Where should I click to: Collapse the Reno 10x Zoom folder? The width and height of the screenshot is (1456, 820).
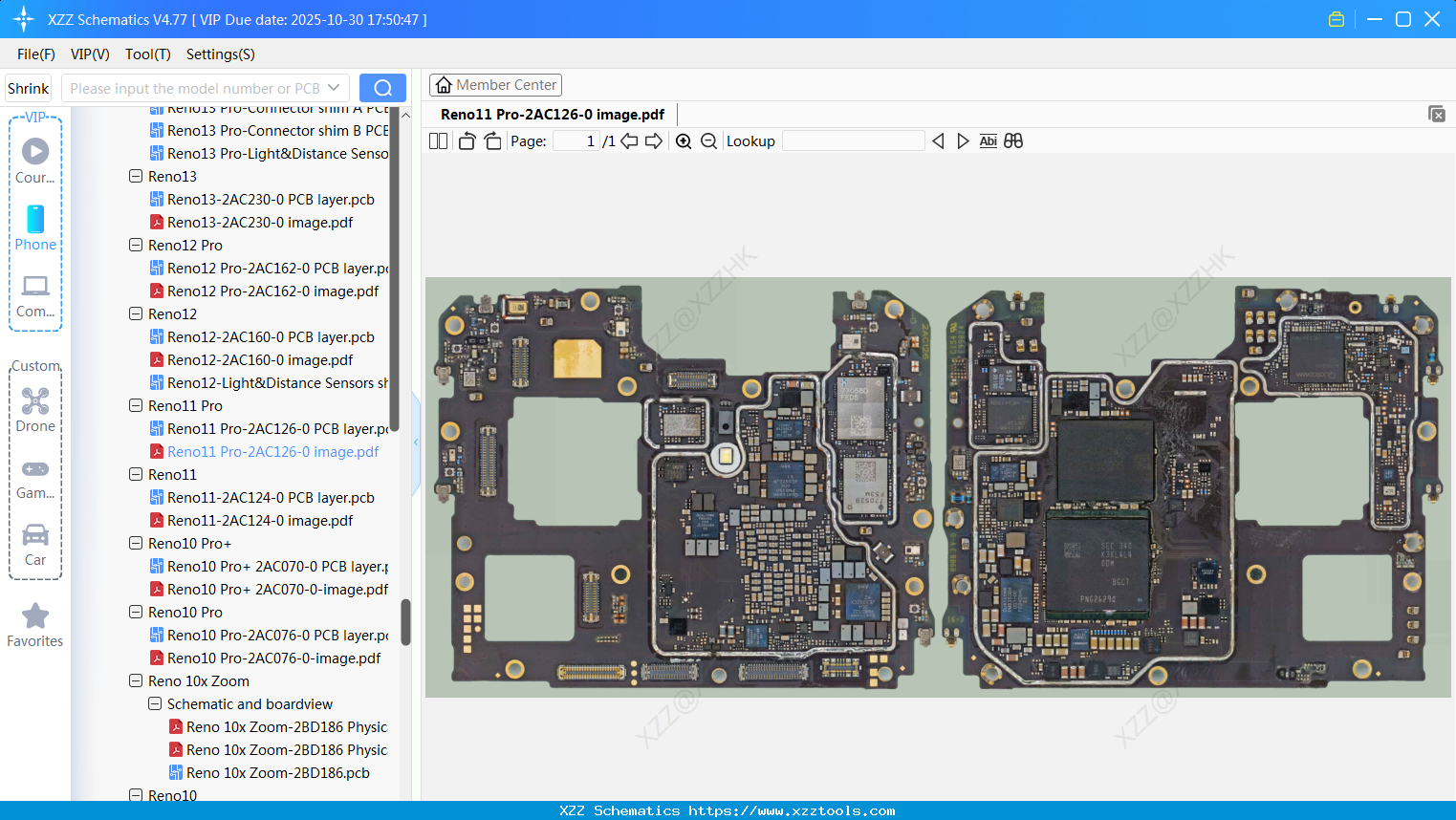coord(136,680)
